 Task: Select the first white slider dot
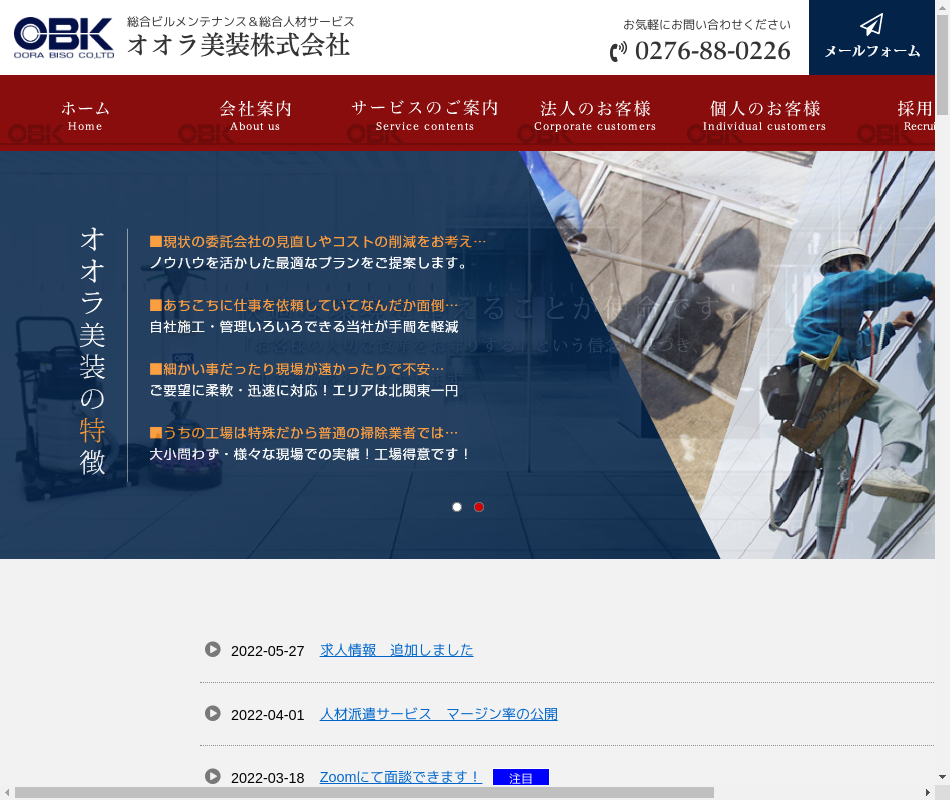[457, 507]
